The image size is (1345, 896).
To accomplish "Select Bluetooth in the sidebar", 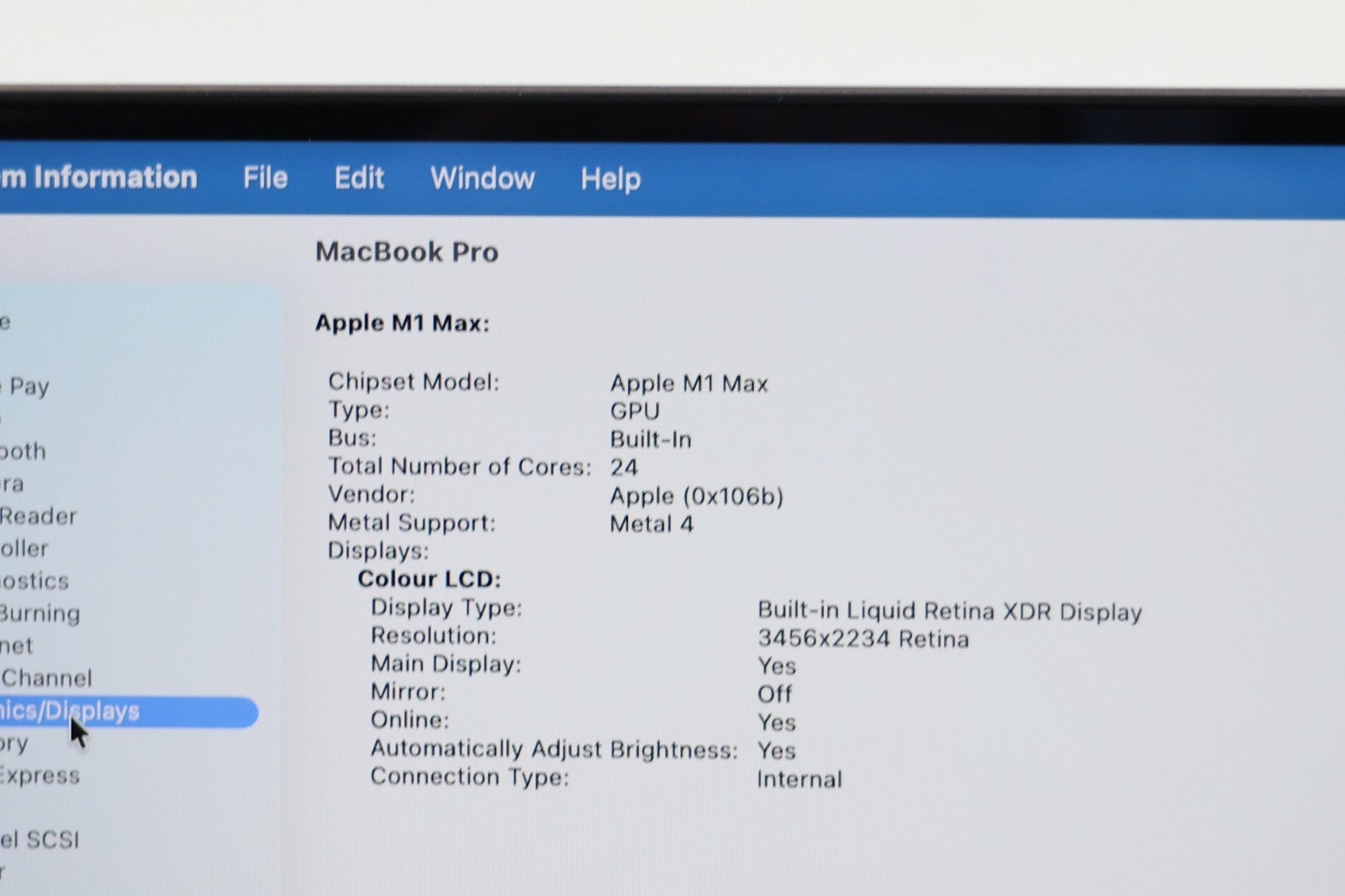I will point(23,451).
